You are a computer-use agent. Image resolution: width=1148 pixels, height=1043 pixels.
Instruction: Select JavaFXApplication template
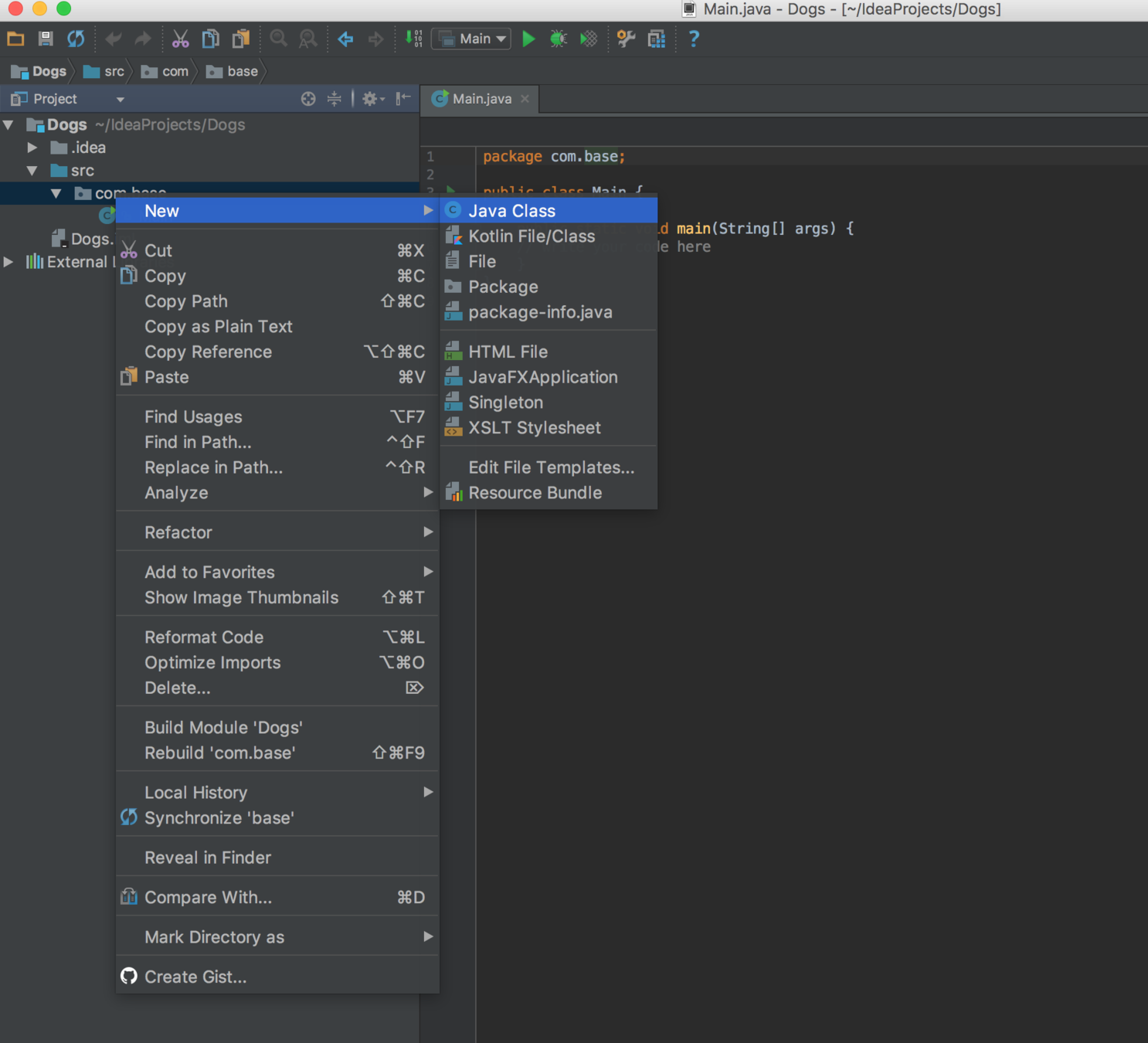click(x=549, y=377)
